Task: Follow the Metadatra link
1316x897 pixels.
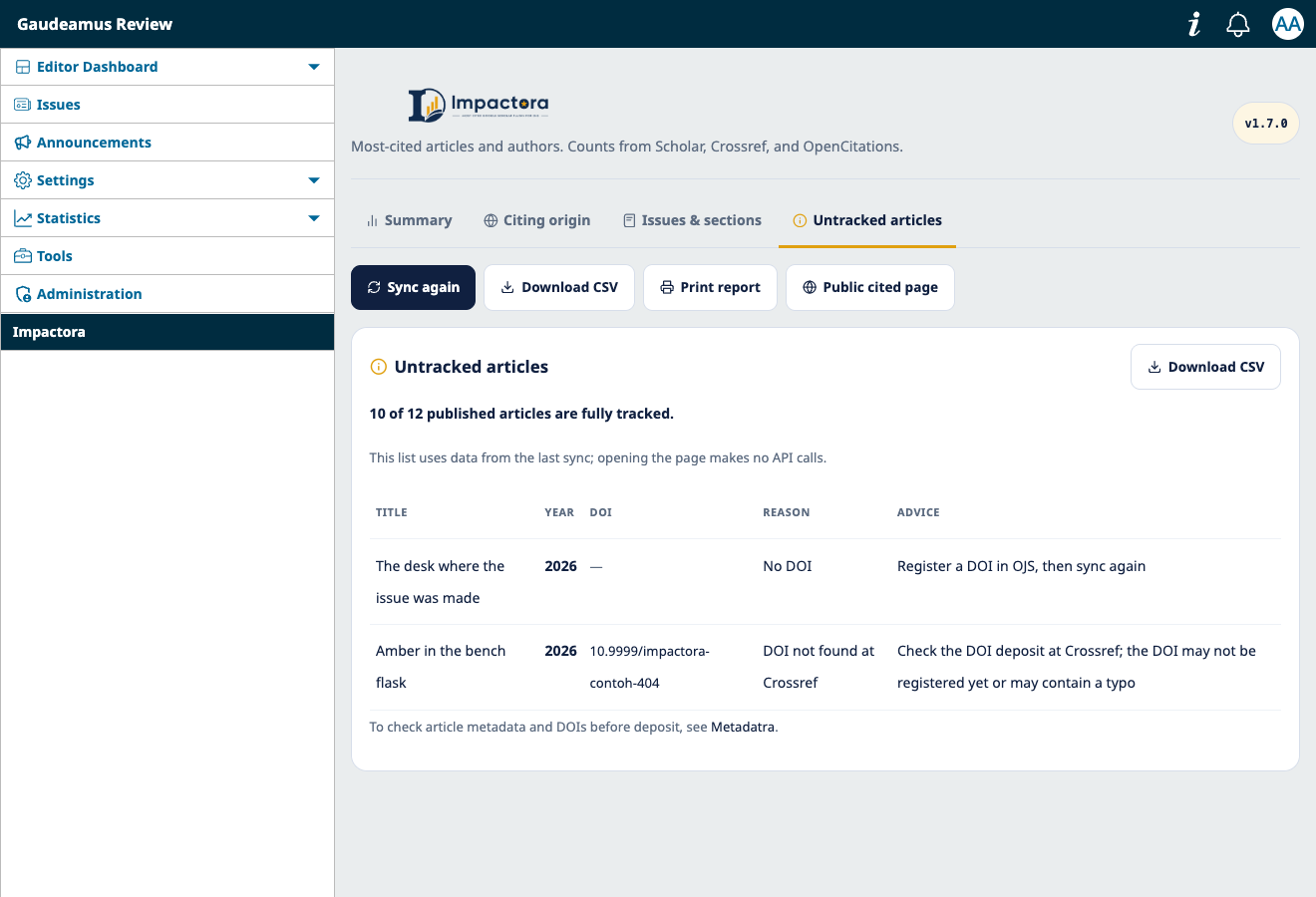Action: coord(743,728)
